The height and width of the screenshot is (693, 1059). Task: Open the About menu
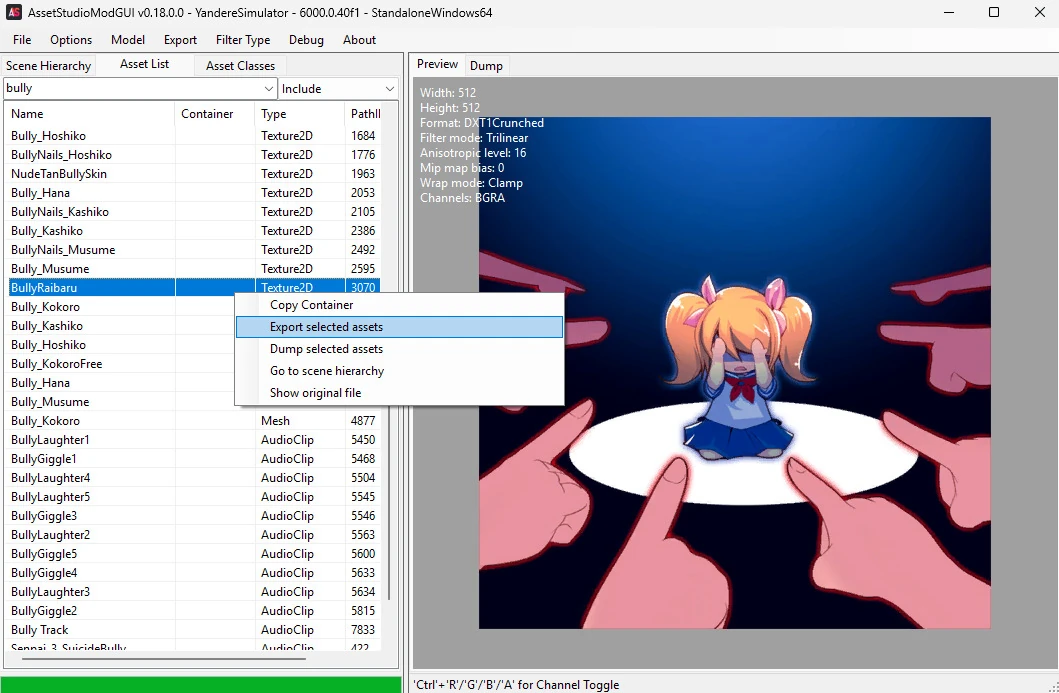(359, 40)
